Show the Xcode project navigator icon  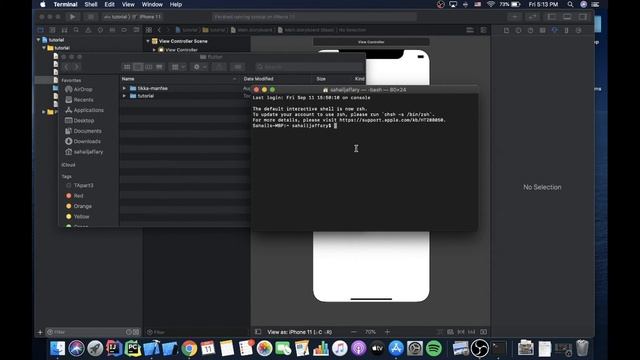40,30
